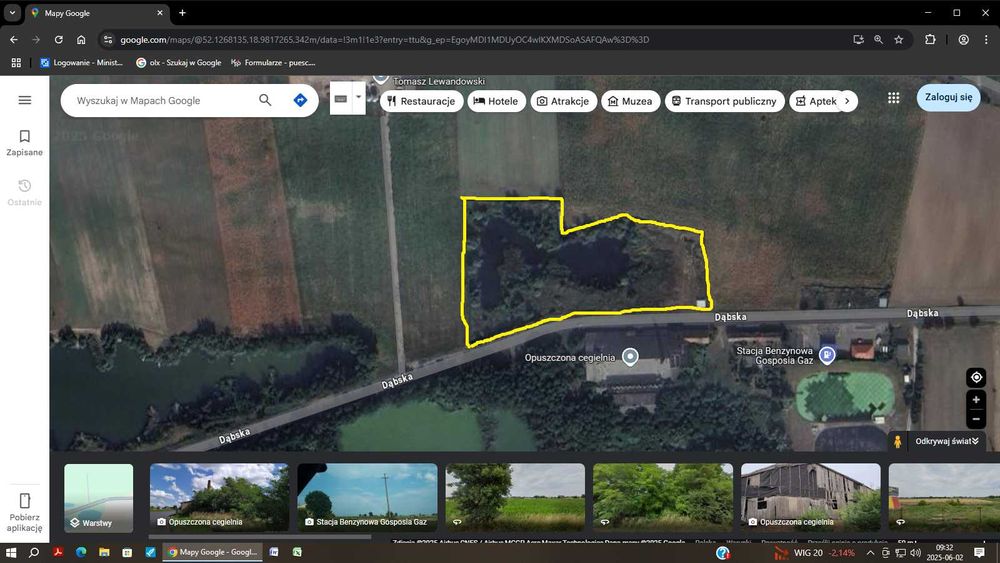Open Logowanie - Minist... bookmark
This screenshot has width=1000, height=563.
pos(82,62)
